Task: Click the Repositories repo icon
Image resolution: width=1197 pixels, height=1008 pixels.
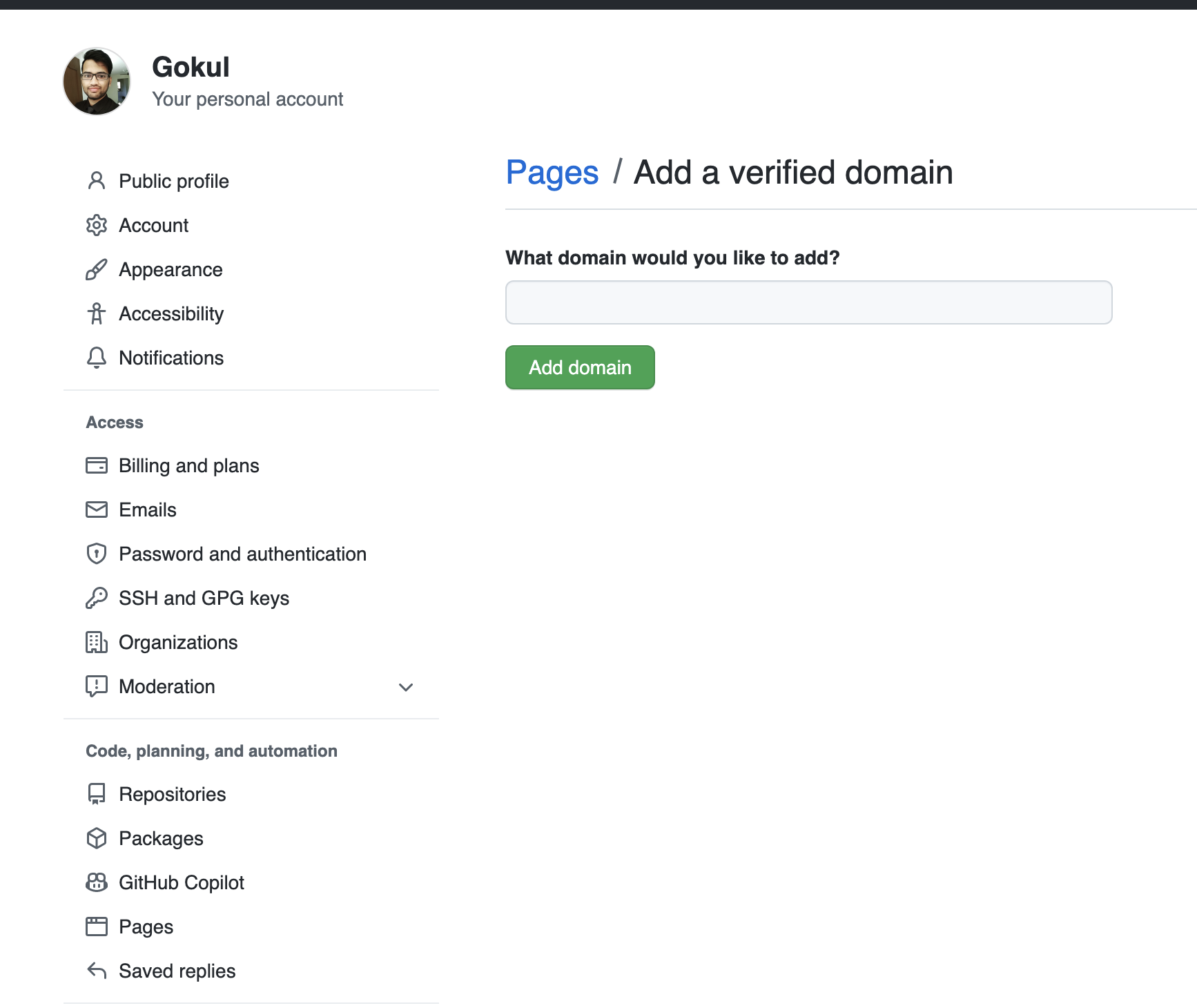Action: [x=97, y=794]
